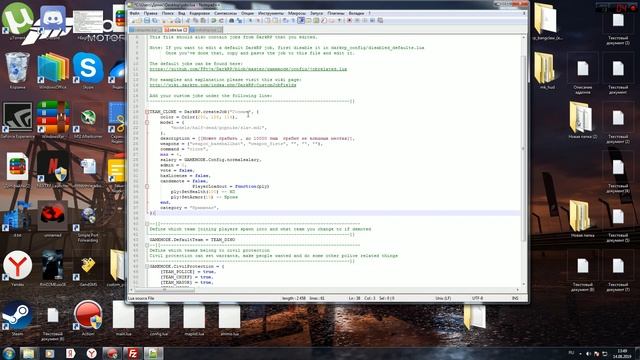
Task: Open the Инструменты menu
Action: (x=271, y=13)
